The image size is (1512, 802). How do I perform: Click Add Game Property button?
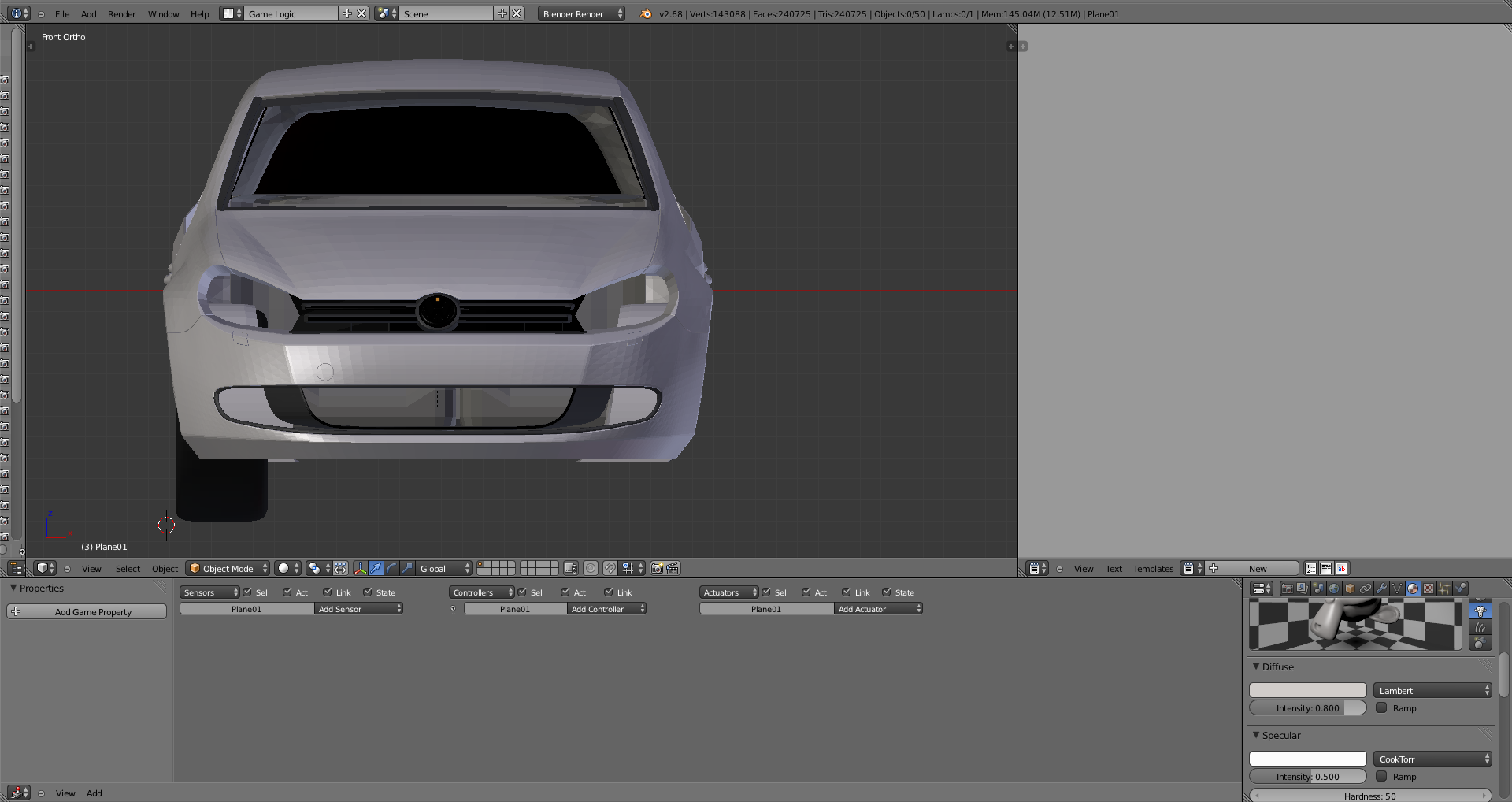point(87,611)
